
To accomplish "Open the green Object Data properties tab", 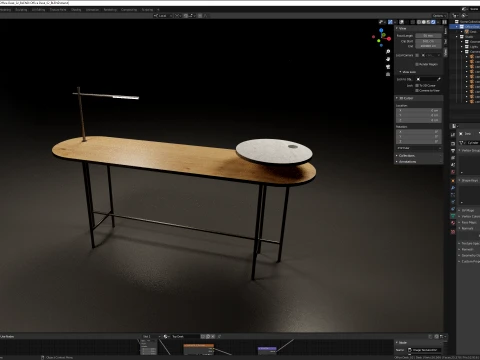I will [453, 216].
